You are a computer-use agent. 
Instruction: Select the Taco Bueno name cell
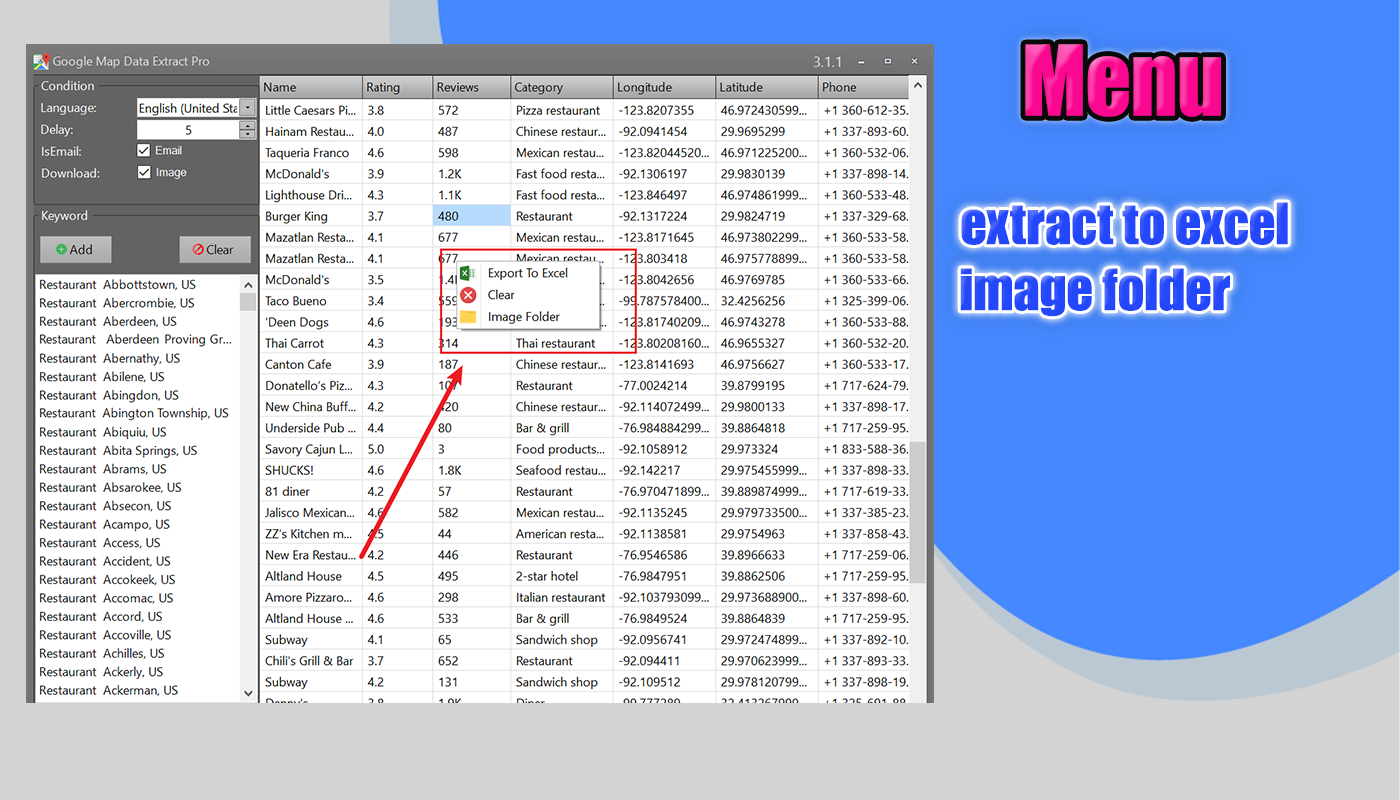(x=311, y=301)
